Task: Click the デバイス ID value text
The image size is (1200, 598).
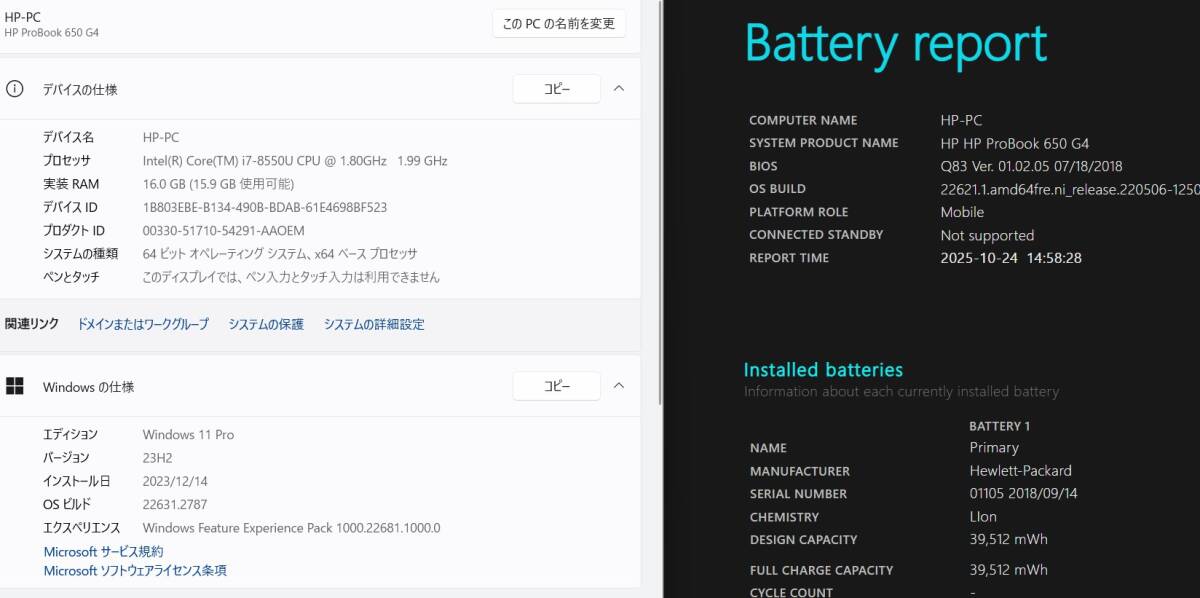Action: point(265,207)
